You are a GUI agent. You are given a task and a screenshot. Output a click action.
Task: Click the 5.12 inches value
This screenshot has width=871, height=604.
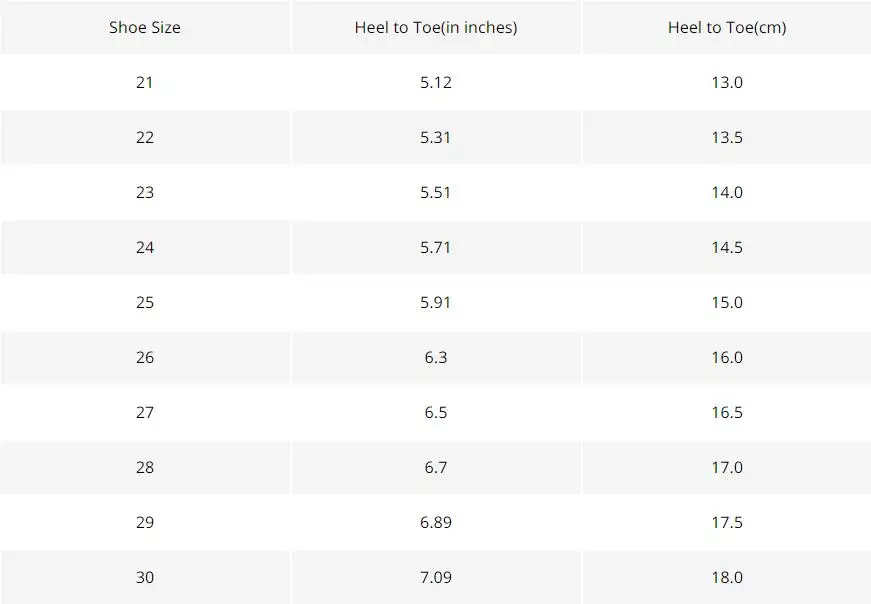[436, 82]
